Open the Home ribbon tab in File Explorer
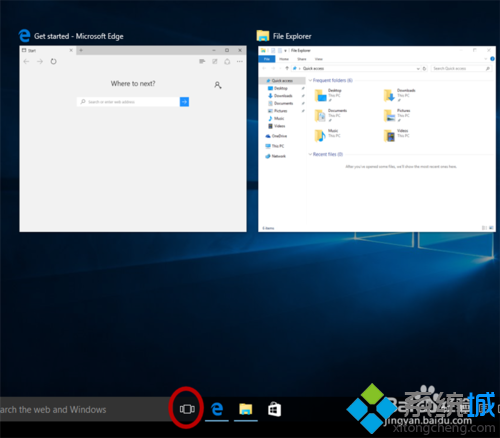Viewport: 500px width, 438px height. 284,59
